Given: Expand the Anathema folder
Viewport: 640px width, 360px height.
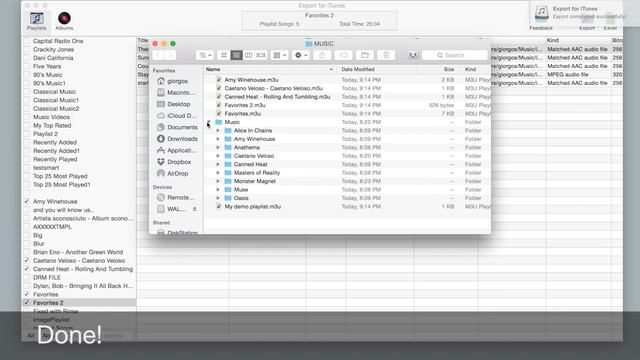Looking at the screenshot, I should (218, 147).
